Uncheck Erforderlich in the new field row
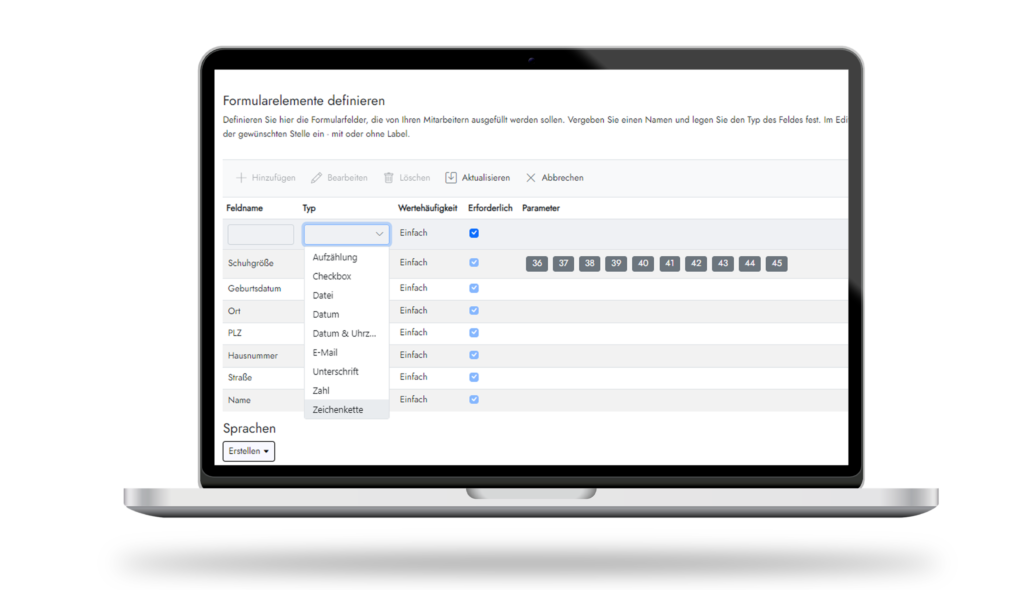 [x=474, y=233]
